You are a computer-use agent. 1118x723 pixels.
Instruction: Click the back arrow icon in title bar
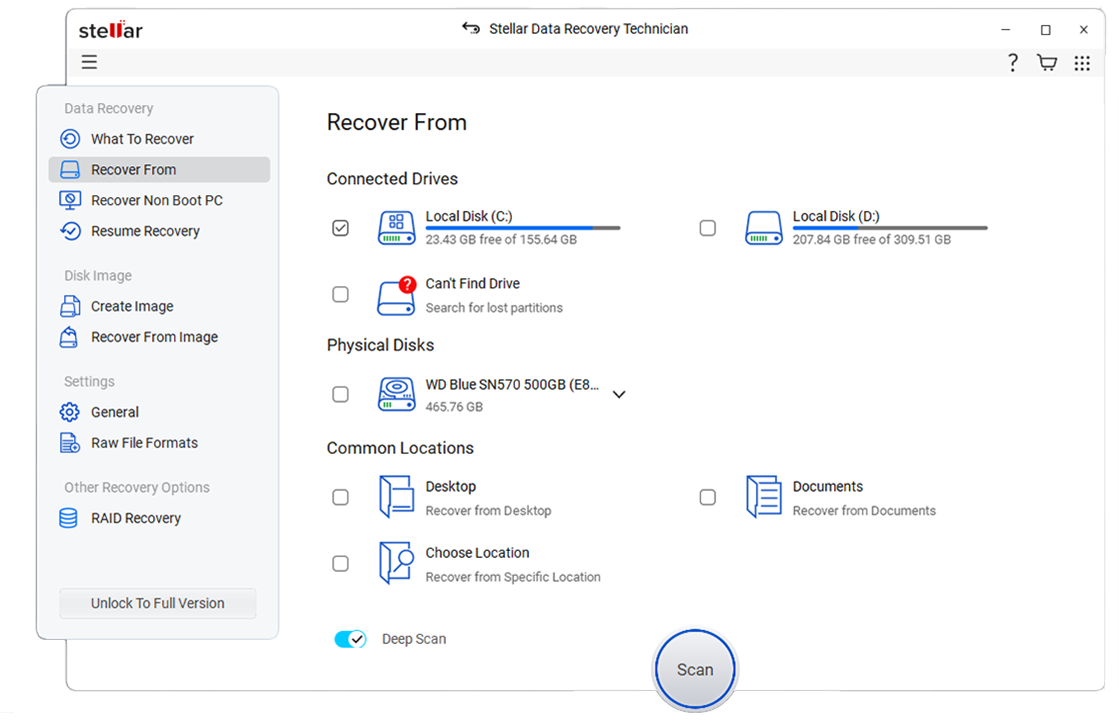471,29
